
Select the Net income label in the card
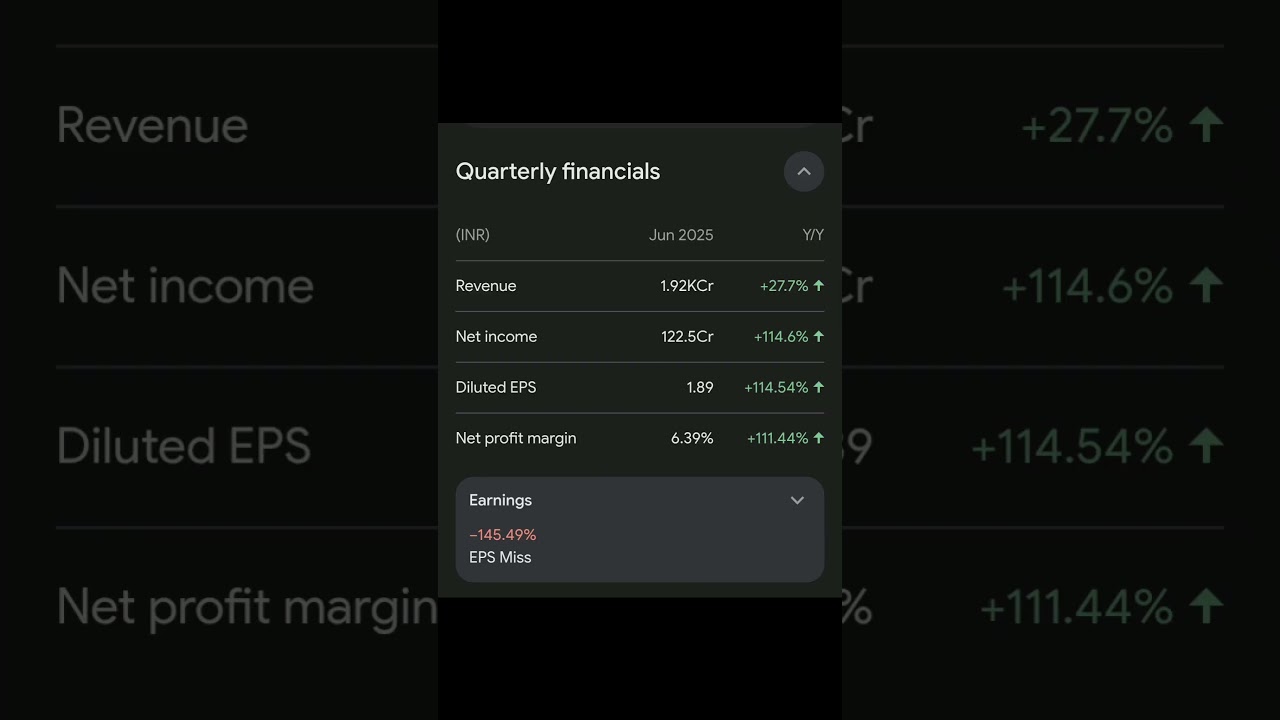pyautogui.click(x=496, y=337)
